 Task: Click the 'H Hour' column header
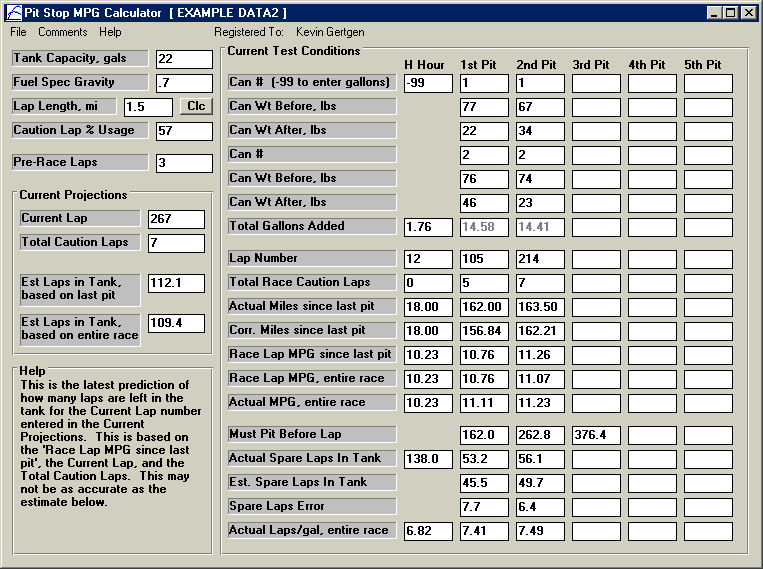click(x=424, y=65)
